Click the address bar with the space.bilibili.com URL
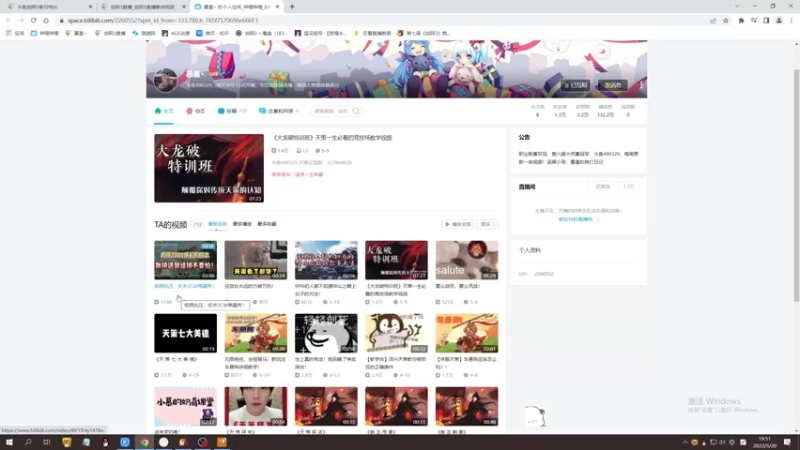The image size is (800, 450). click(383, 20)
